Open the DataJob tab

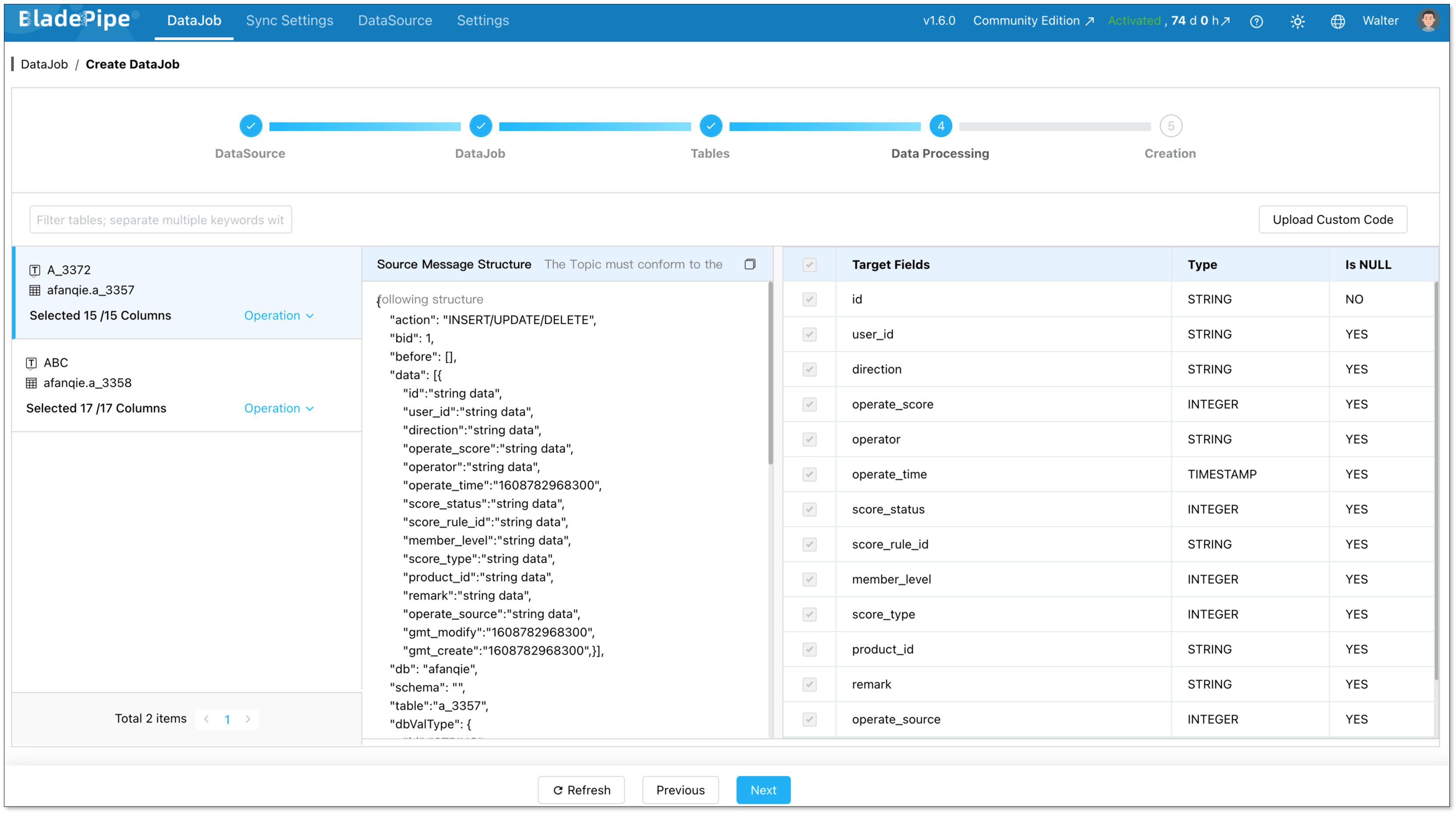[194, 20]
